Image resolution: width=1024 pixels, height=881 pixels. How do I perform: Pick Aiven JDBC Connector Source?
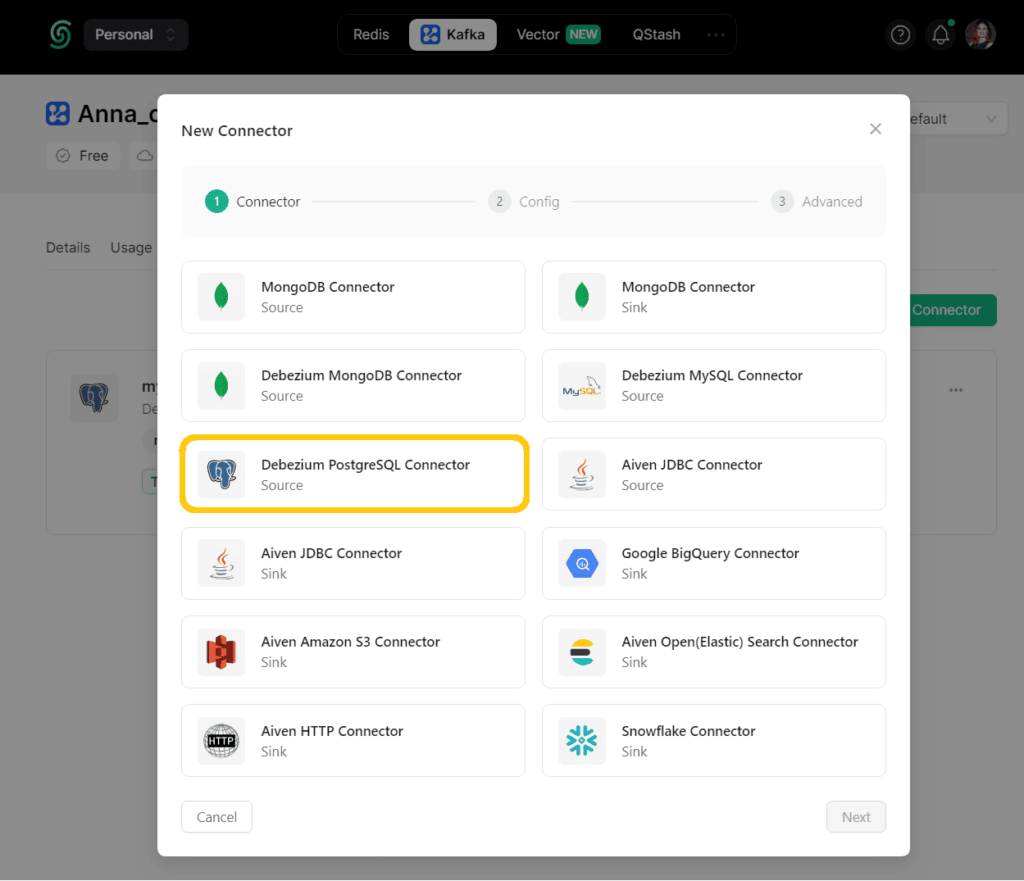coord(714,474)
